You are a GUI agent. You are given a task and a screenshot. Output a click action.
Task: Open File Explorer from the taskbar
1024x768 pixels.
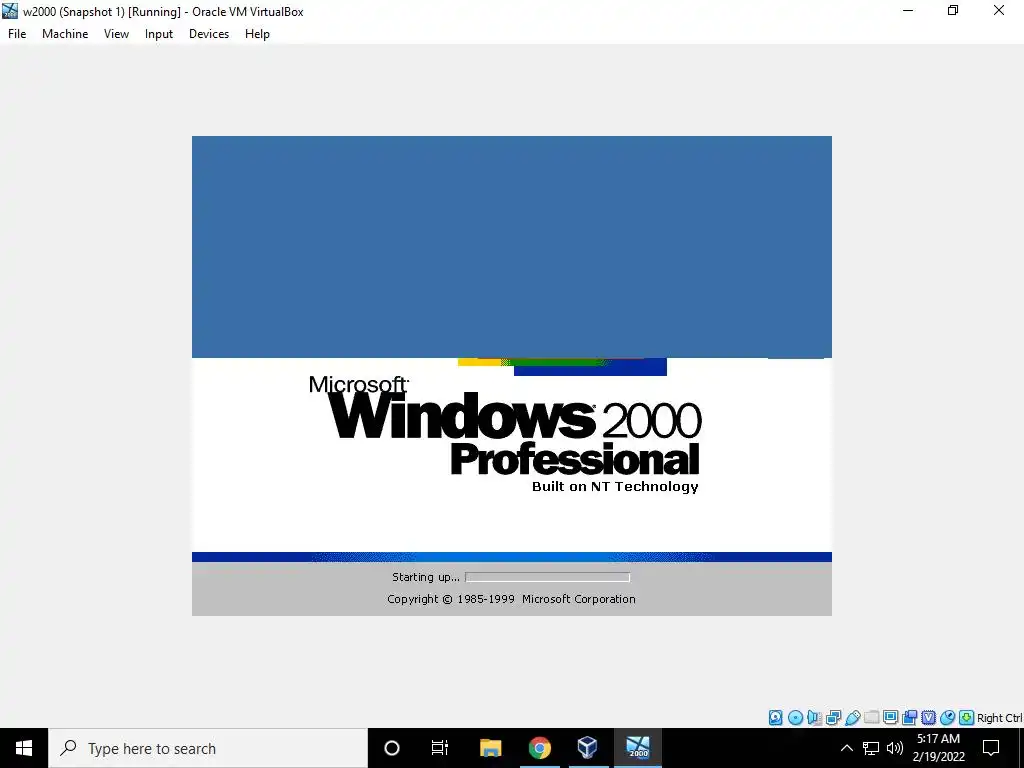pyautogui.click(x=490, y=748)
